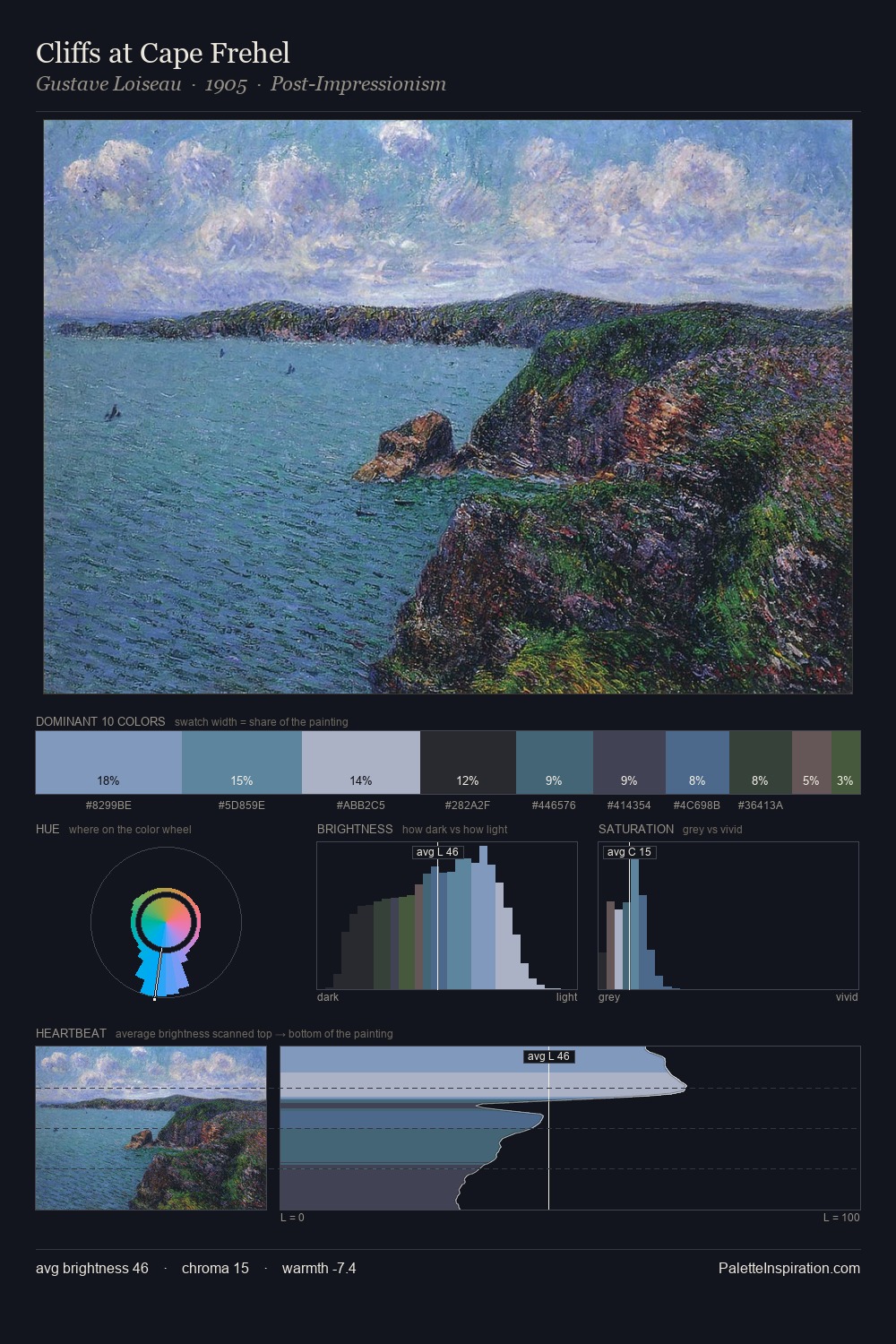Viewport: 896px width, 1344px height.
Task: Click the #414354 dark purple-grey swatch
Action: 629,762
